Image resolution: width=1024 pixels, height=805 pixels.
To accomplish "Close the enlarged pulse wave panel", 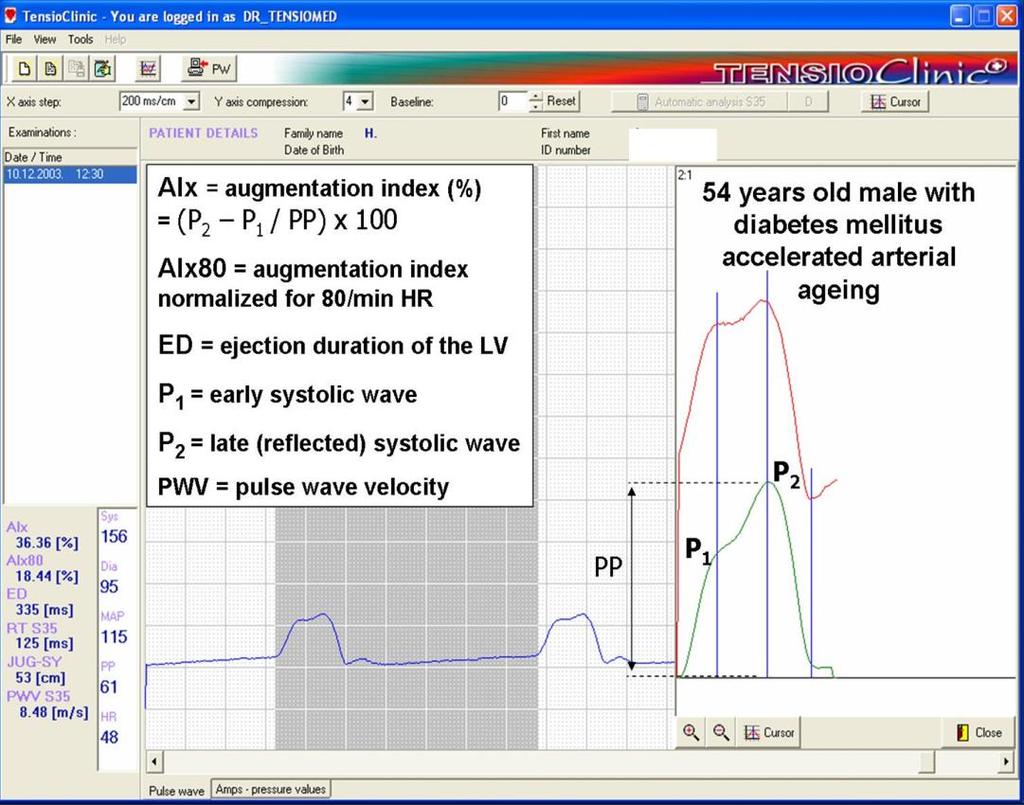I will [979, 733].
